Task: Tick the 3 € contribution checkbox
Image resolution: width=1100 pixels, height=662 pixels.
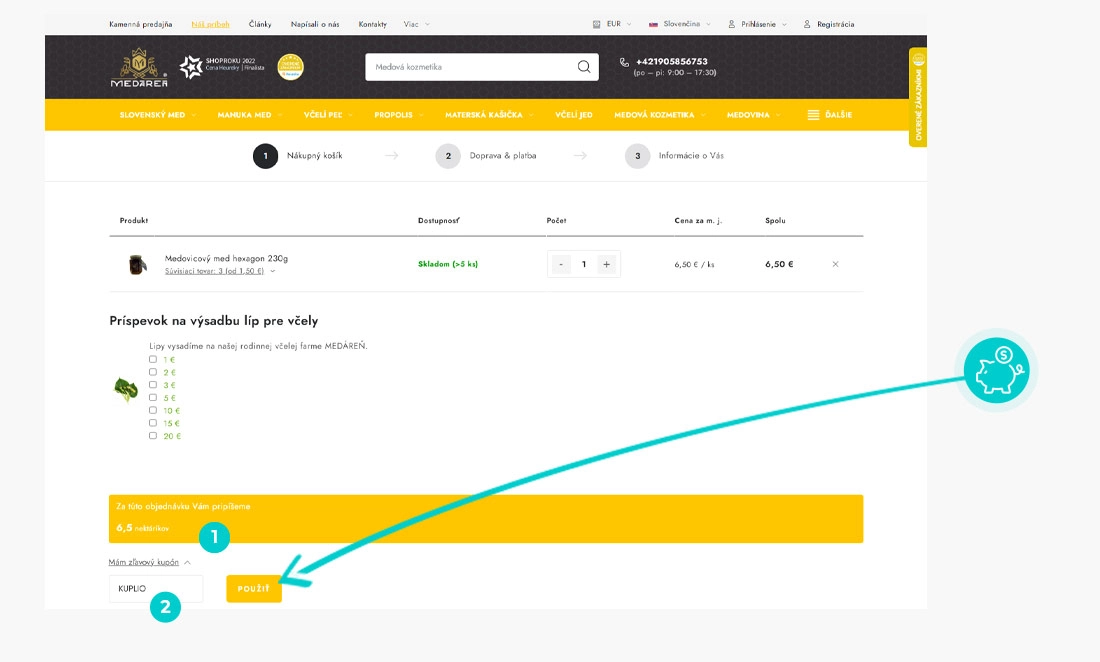Action: tap(153, 384)
